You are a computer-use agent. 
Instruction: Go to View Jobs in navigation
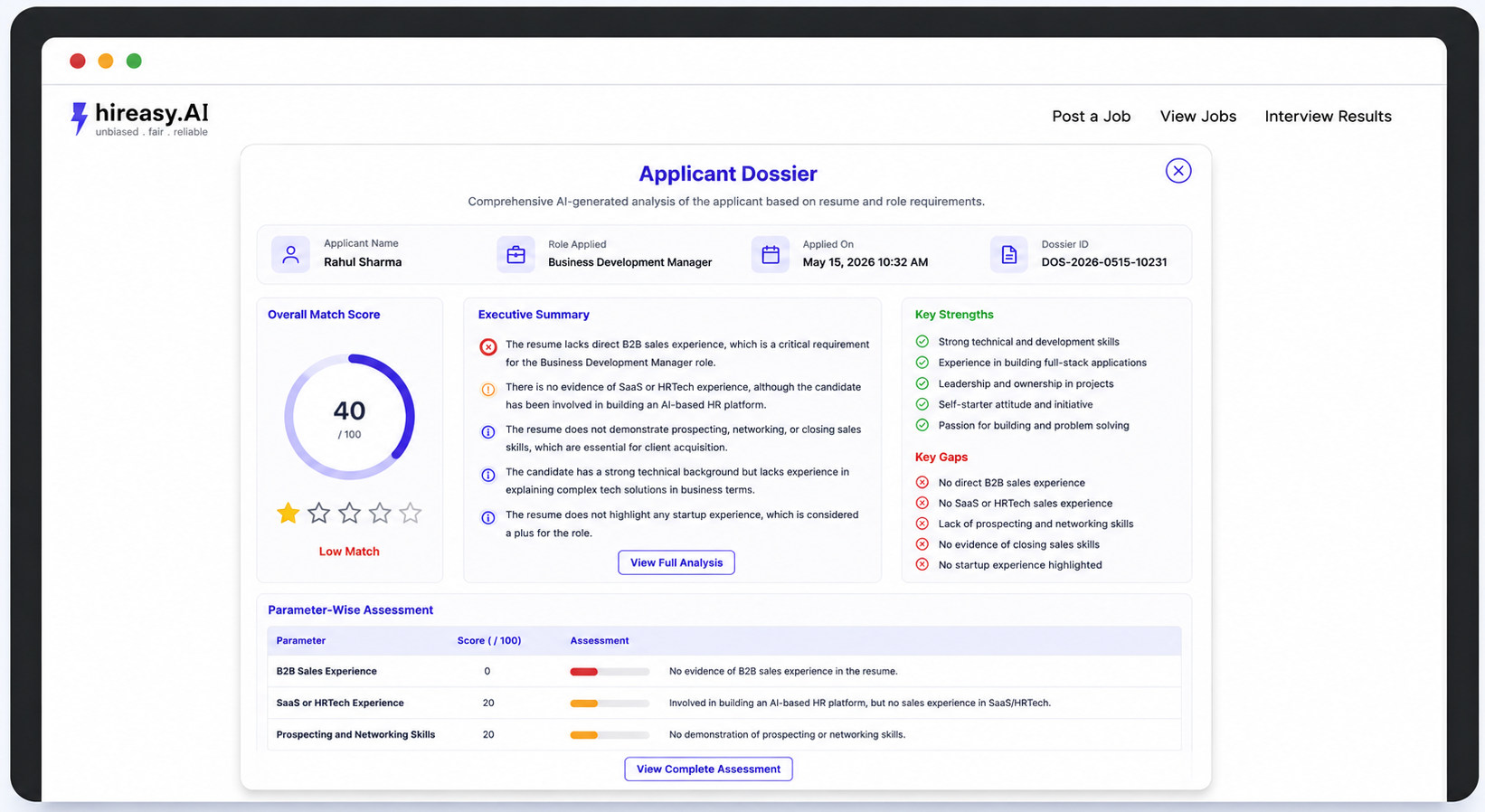coord(1197,117)
